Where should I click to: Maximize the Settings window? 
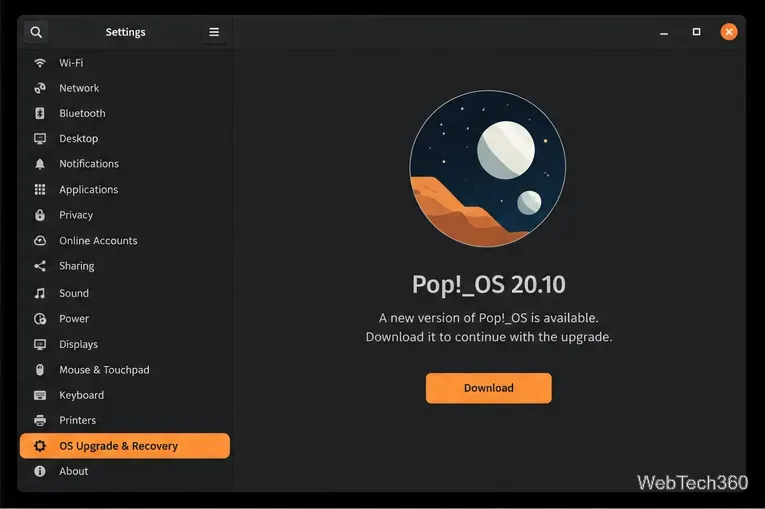[x=696, y=32]
